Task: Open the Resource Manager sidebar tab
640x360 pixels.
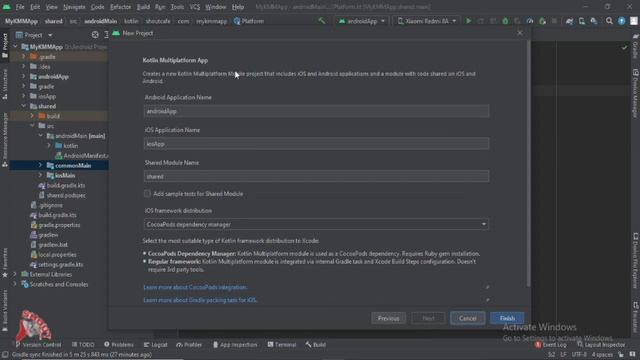Action: (5, 139)
